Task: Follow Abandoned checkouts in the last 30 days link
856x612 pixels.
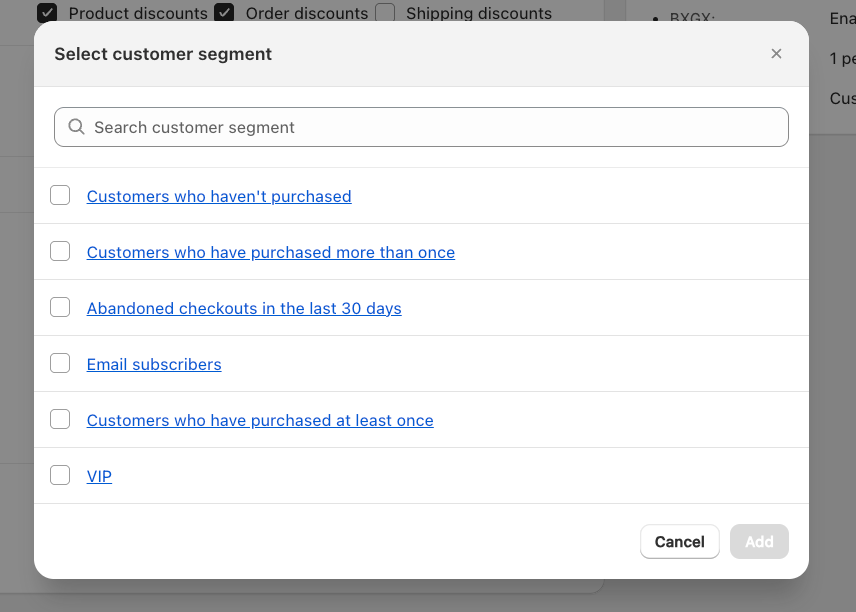Action: tap(244, 308)
